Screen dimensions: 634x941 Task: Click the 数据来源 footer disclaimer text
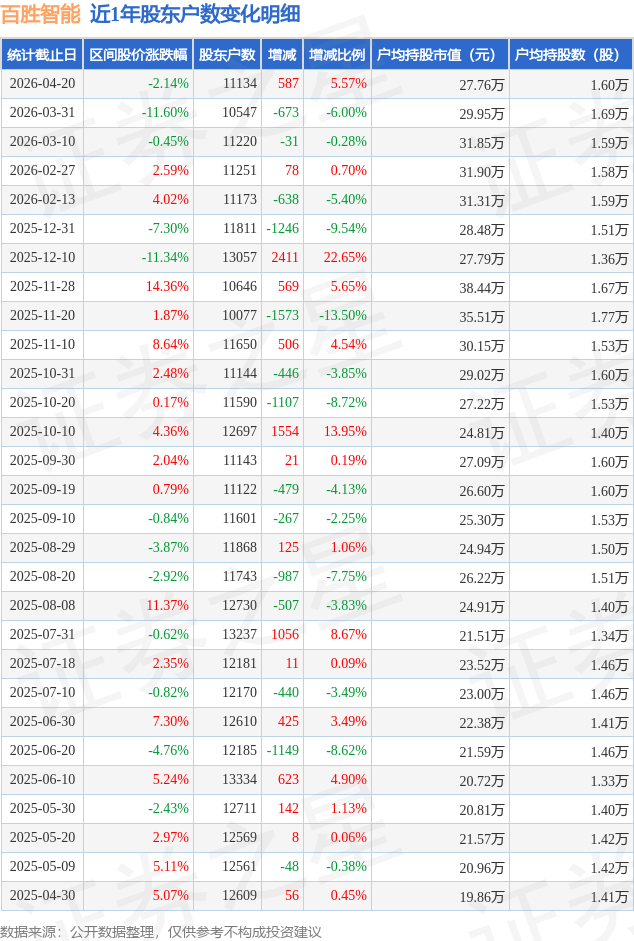coord(162,931)
